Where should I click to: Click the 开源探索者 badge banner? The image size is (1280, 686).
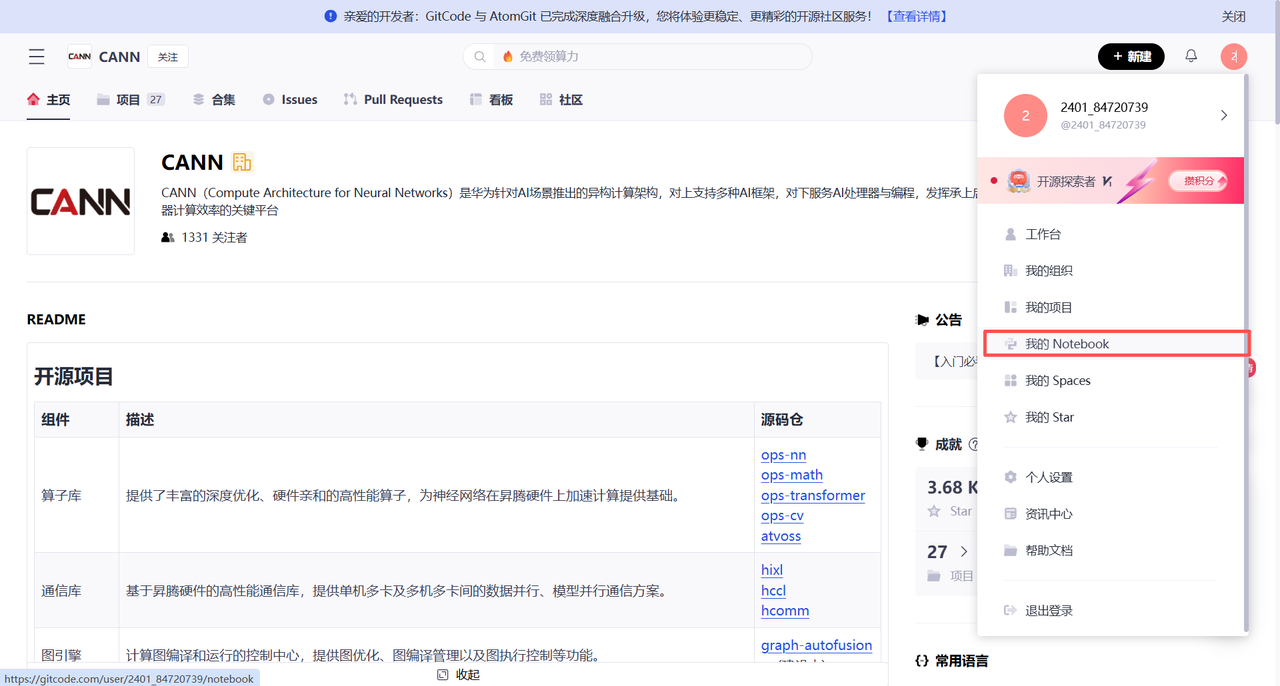click(x=1110, y=181)
